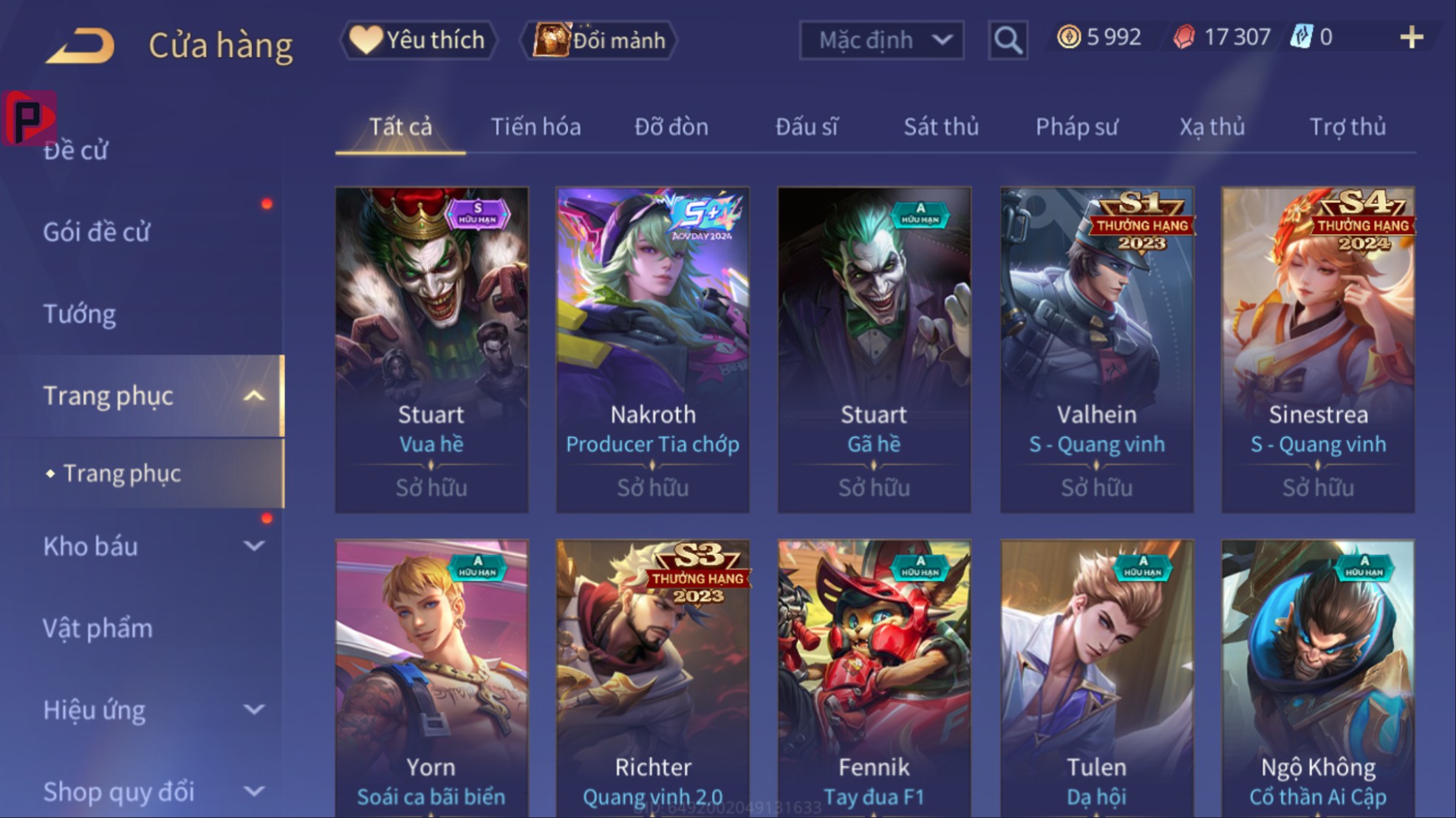Open Đổi mảnh fragment exchange
The width and height of the screenshot is (1456, 818).
pos(599,40)
